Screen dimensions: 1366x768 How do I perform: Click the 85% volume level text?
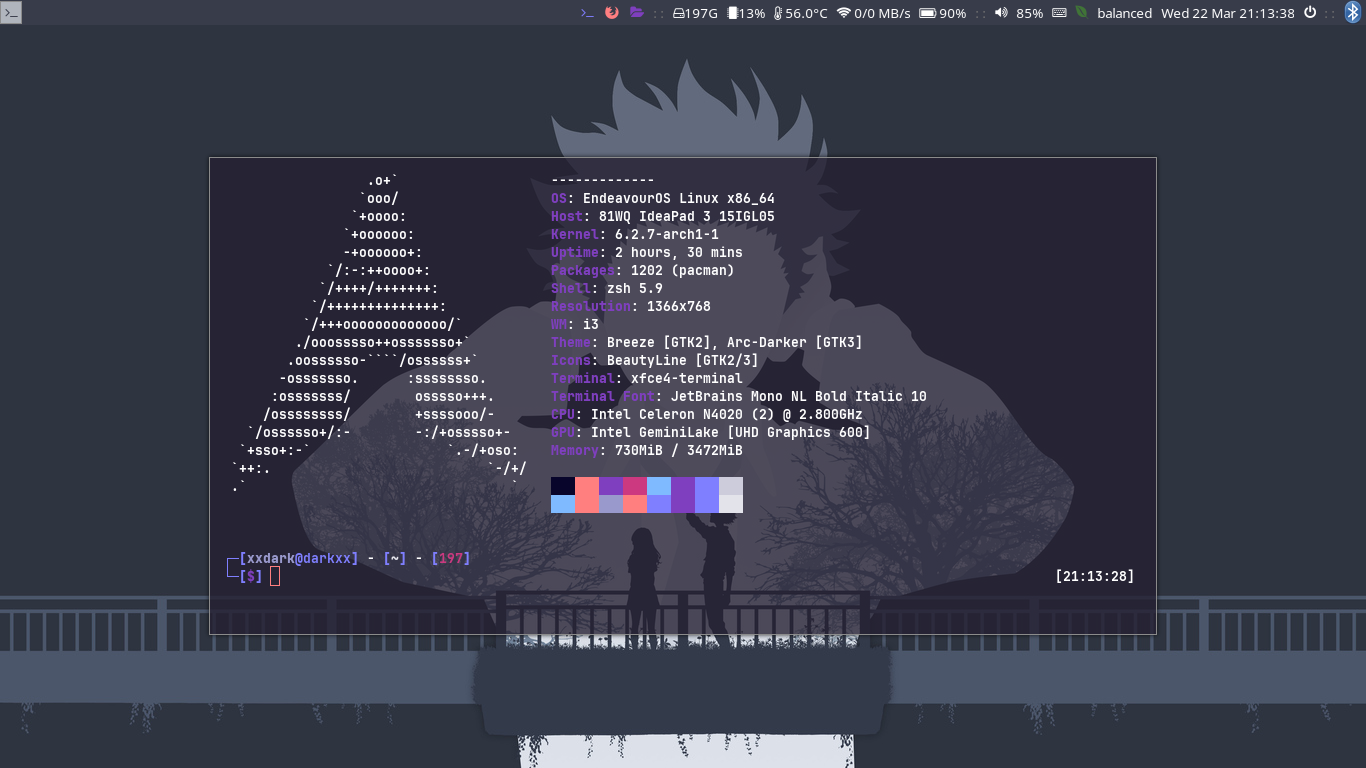point(1029,13)
